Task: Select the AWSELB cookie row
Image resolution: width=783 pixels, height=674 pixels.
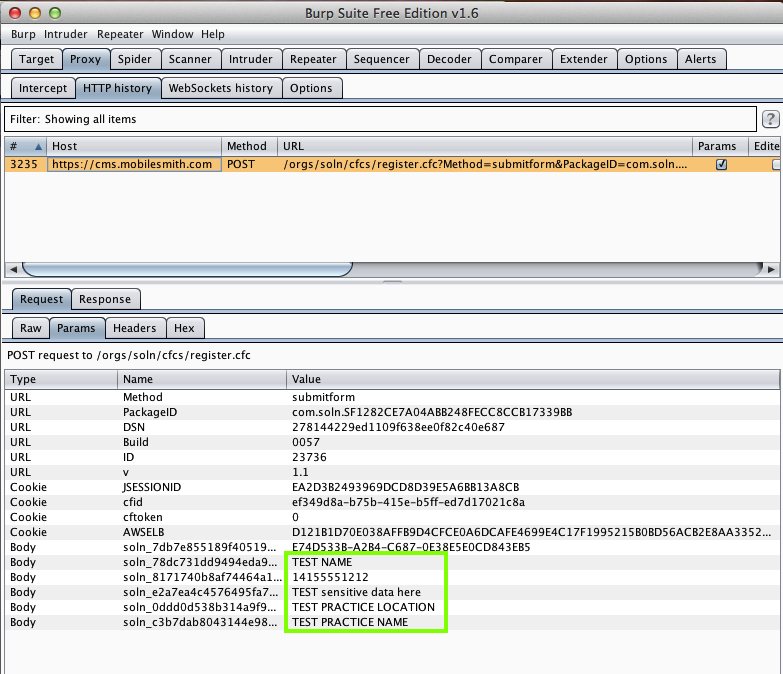Action: tap(392, 532)
